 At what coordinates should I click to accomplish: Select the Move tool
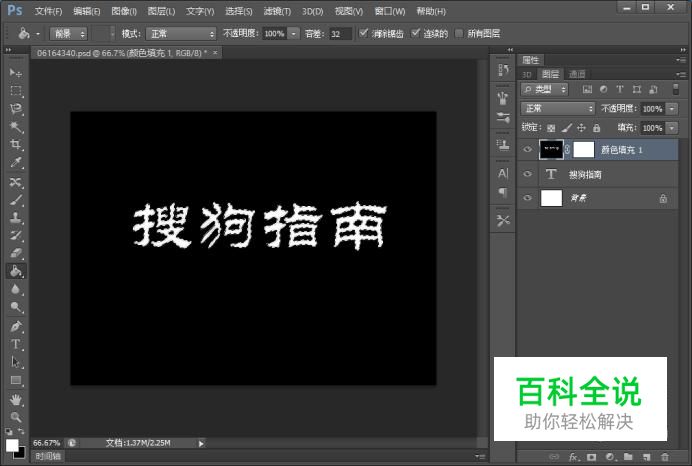[16, 73]
